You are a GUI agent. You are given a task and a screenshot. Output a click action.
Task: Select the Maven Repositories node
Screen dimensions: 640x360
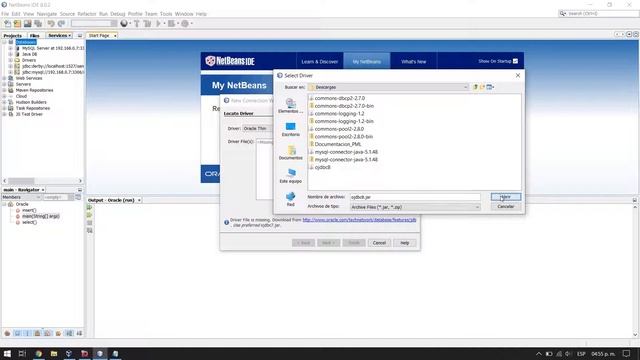click(34, 90)
